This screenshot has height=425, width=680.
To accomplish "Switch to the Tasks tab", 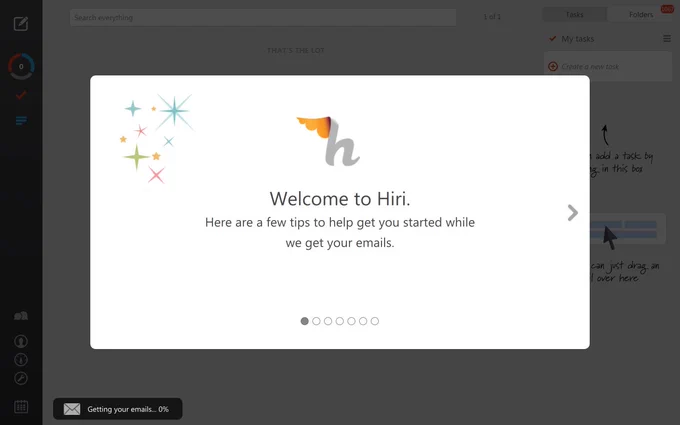I will point(575,15).
